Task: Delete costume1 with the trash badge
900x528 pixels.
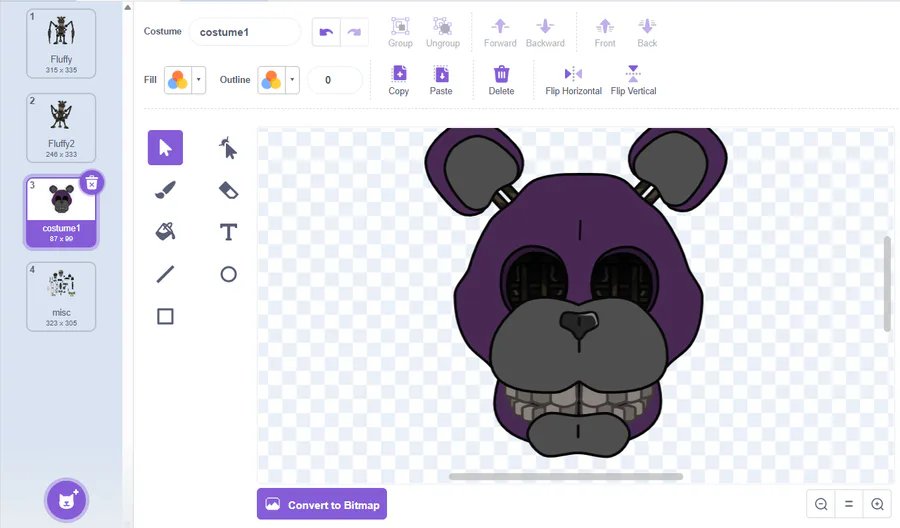Action: click(x=91, y=183)
